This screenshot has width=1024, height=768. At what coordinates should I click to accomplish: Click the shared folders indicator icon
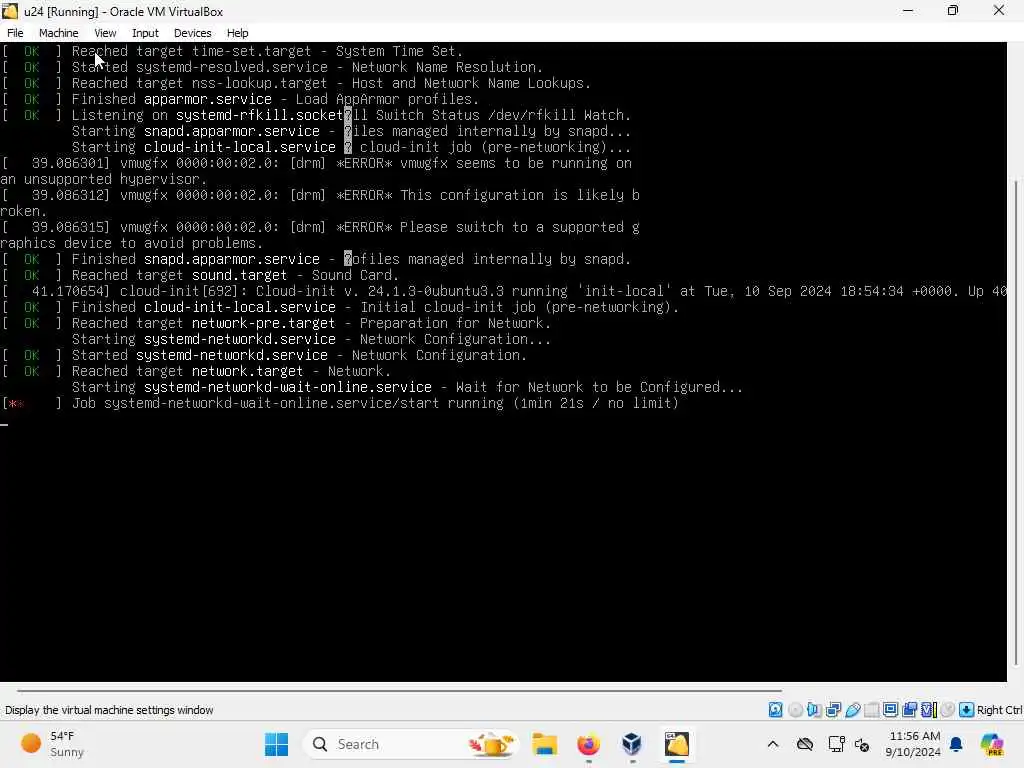tap(871, 710)
